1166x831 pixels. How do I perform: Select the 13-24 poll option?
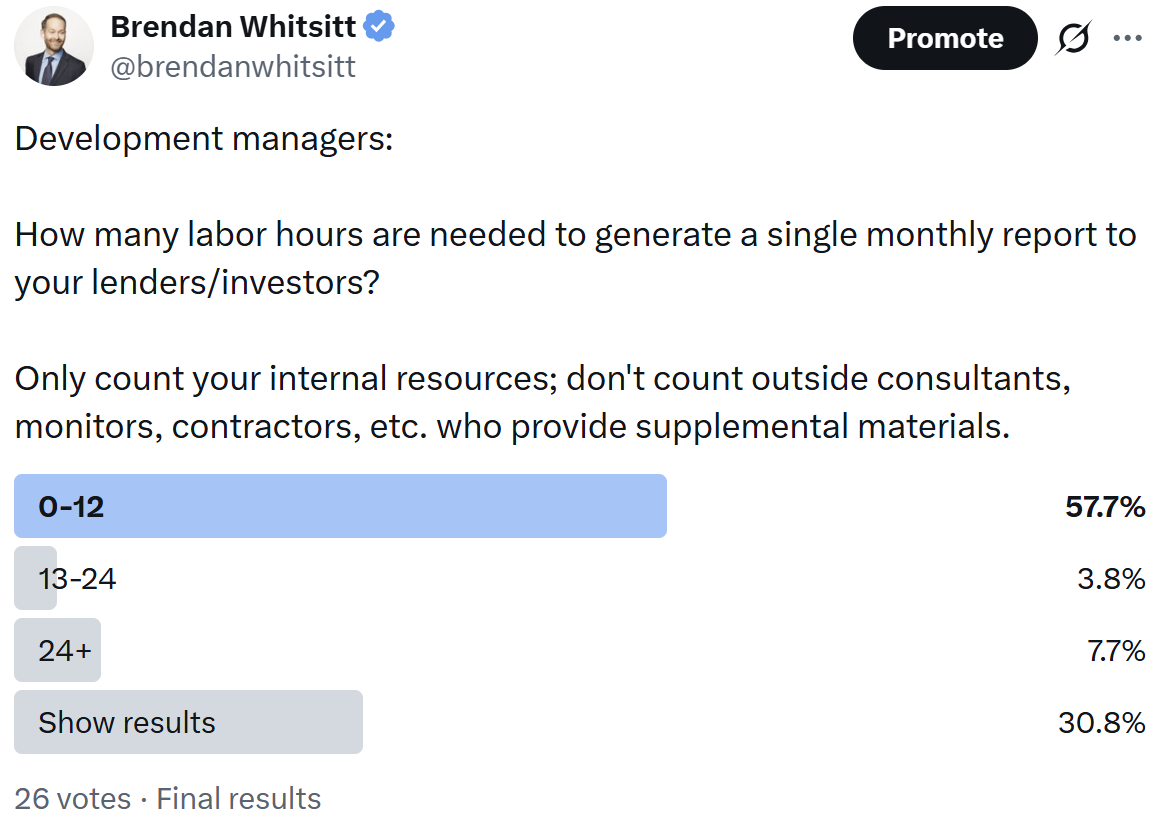pos(77,578)
